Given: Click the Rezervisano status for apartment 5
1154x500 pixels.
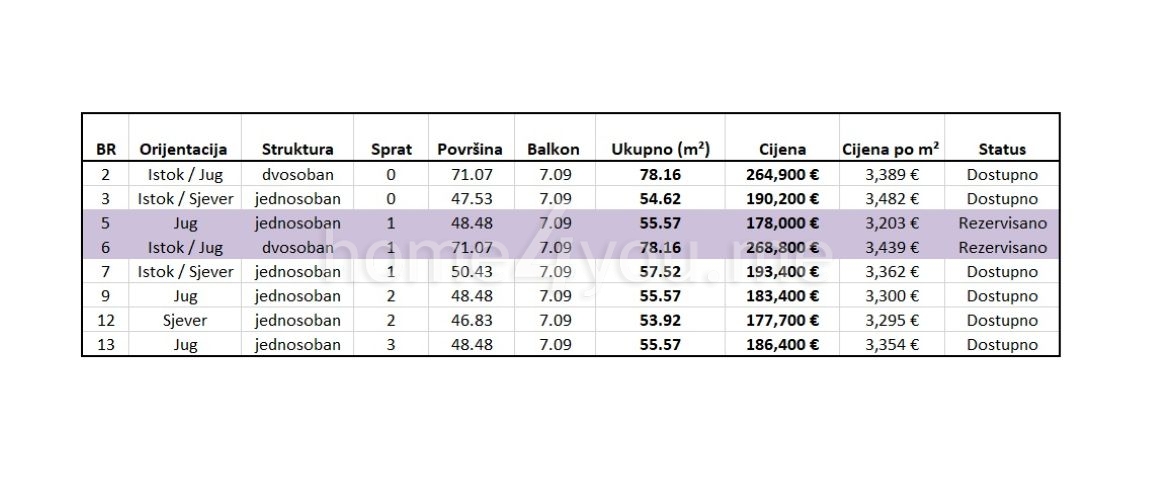Looking at the screenshot, I should click(x=1002, y=223).
